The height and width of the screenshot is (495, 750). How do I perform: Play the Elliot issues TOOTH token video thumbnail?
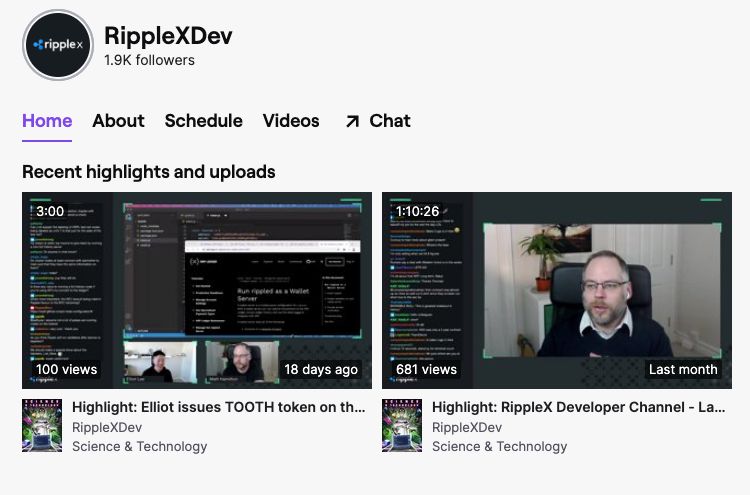pos(197,290)
